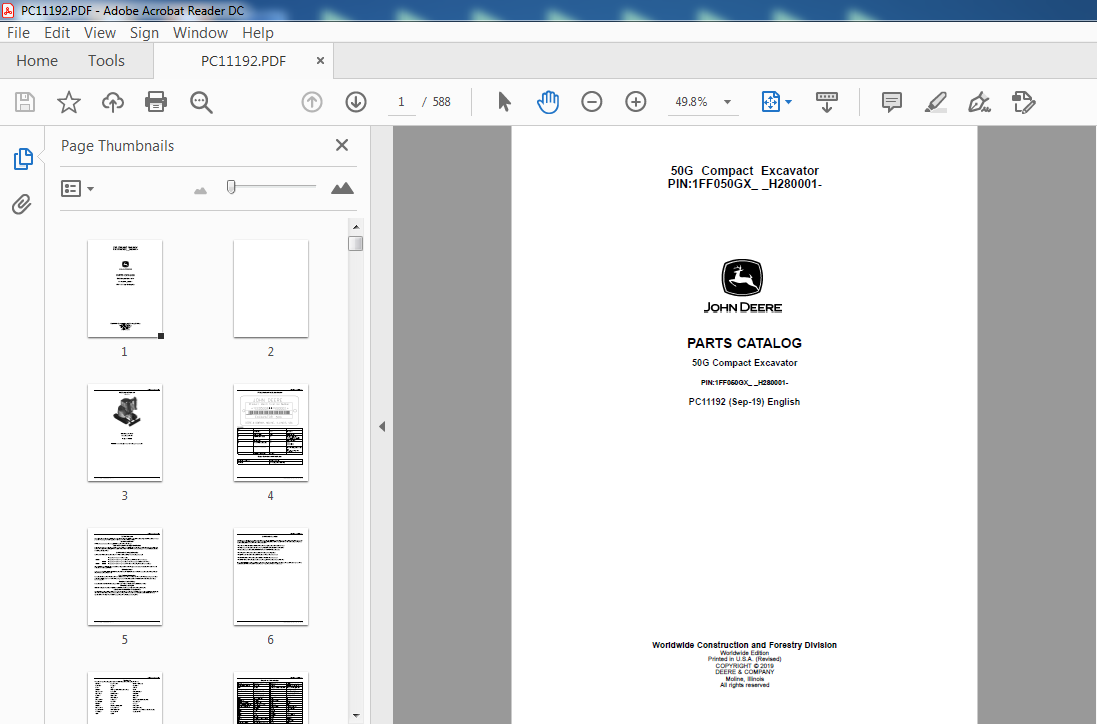Click 'PC11192 (Sep-19) English' text
The height and width of the screenshot is (724, 1097).
coord(744,402)
